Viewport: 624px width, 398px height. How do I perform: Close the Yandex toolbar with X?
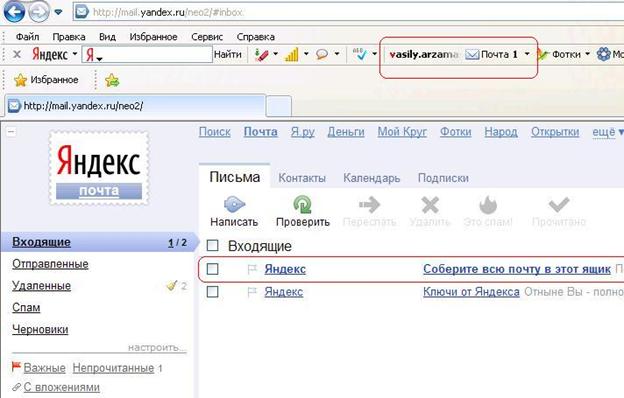point(17,54)
